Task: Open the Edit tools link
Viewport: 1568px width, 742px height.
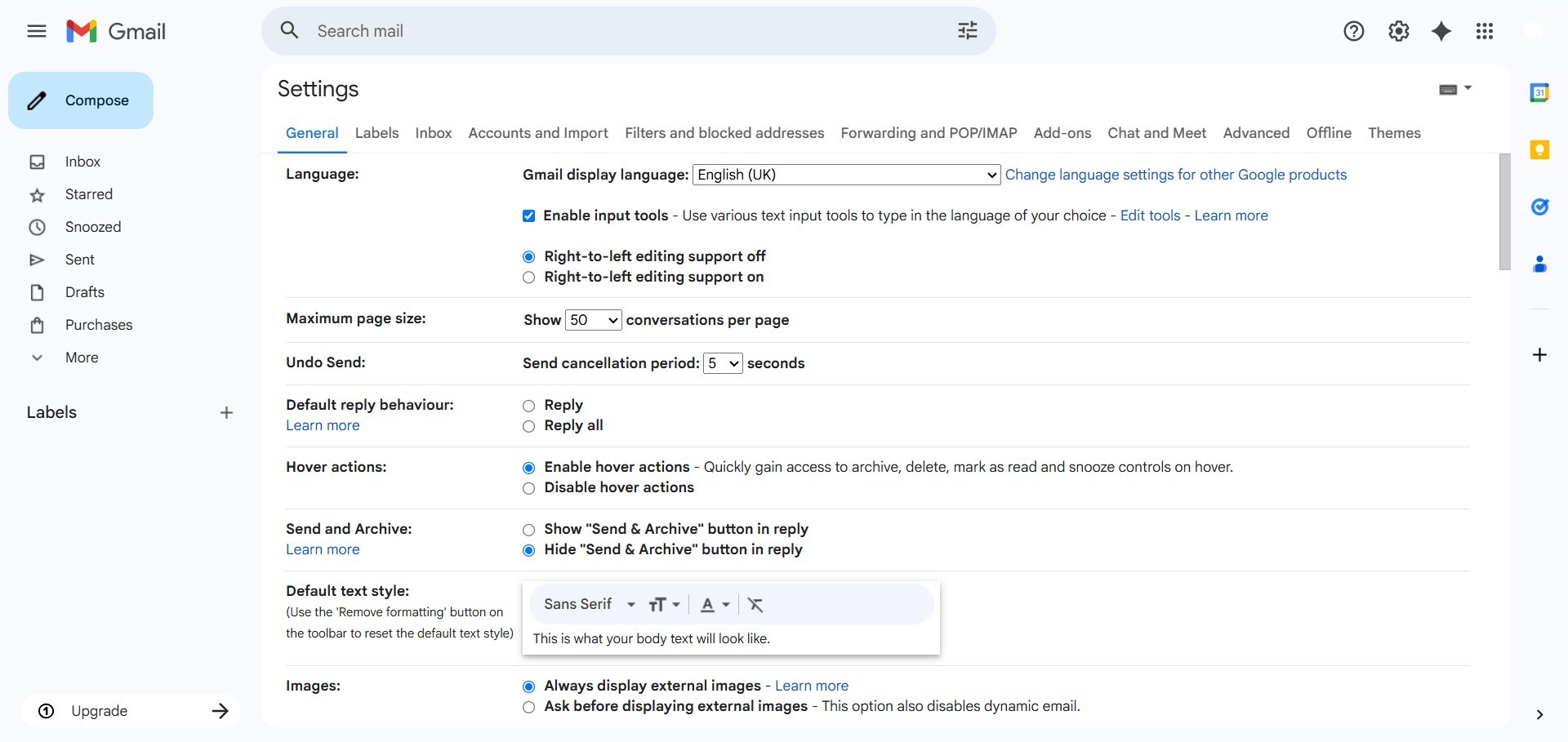Action: pos(1150,215)
